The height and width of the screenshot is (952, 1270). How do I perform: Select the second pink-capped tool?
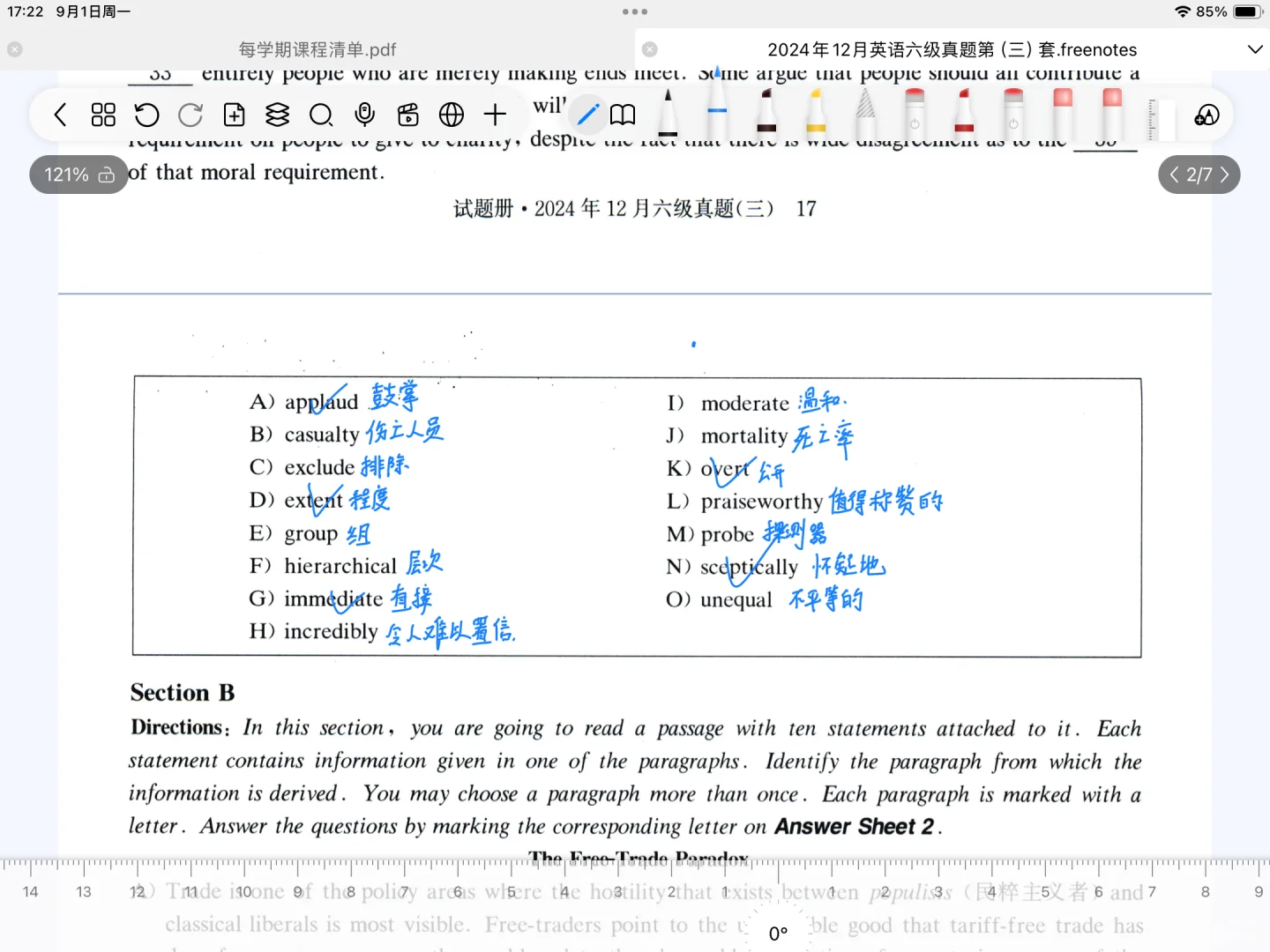(1112, 113)
